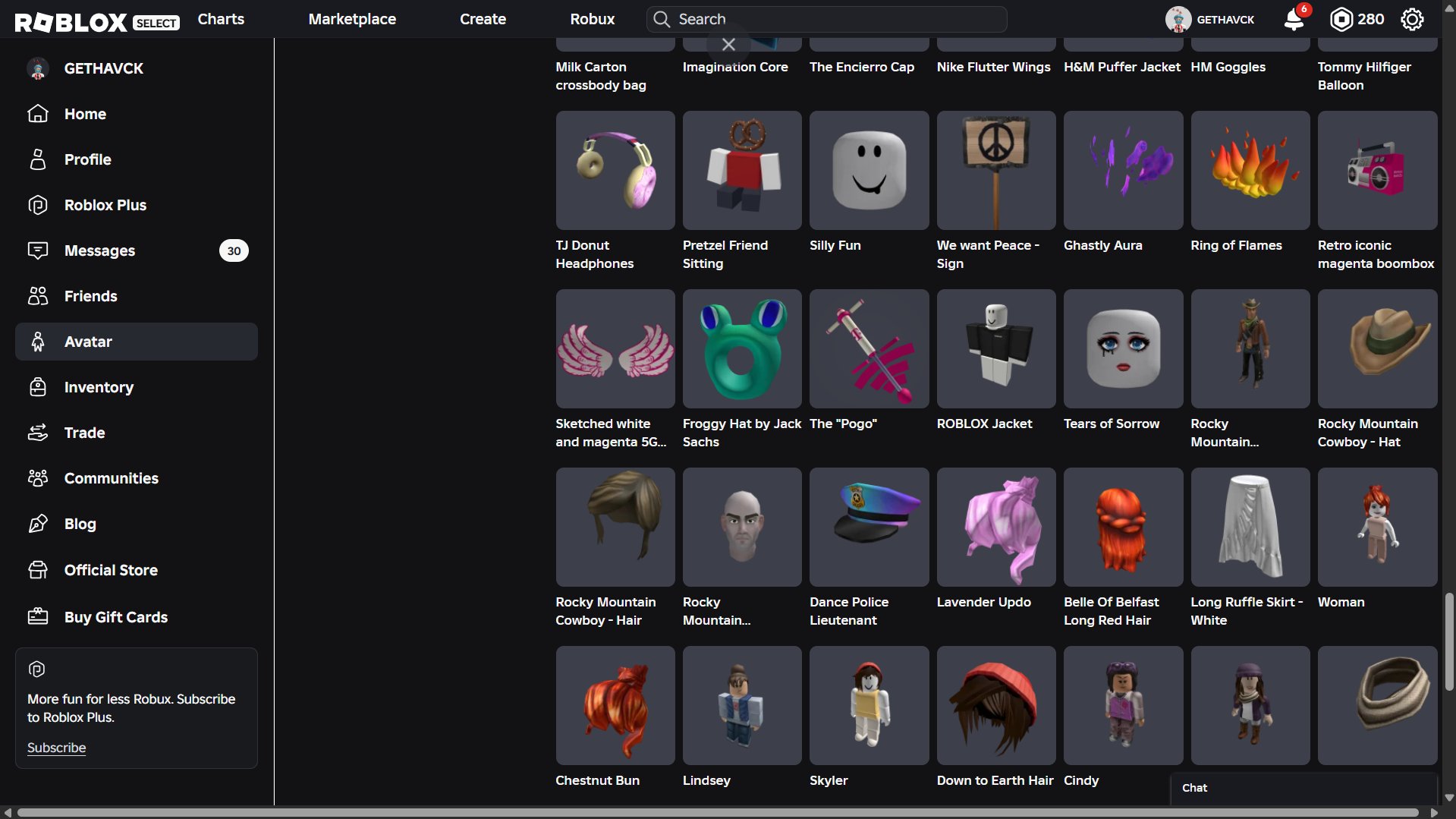Click the GETHAVCK avatar in top bar
The width and height of the screenshot is (1456, 819).
click(1178, 19)
